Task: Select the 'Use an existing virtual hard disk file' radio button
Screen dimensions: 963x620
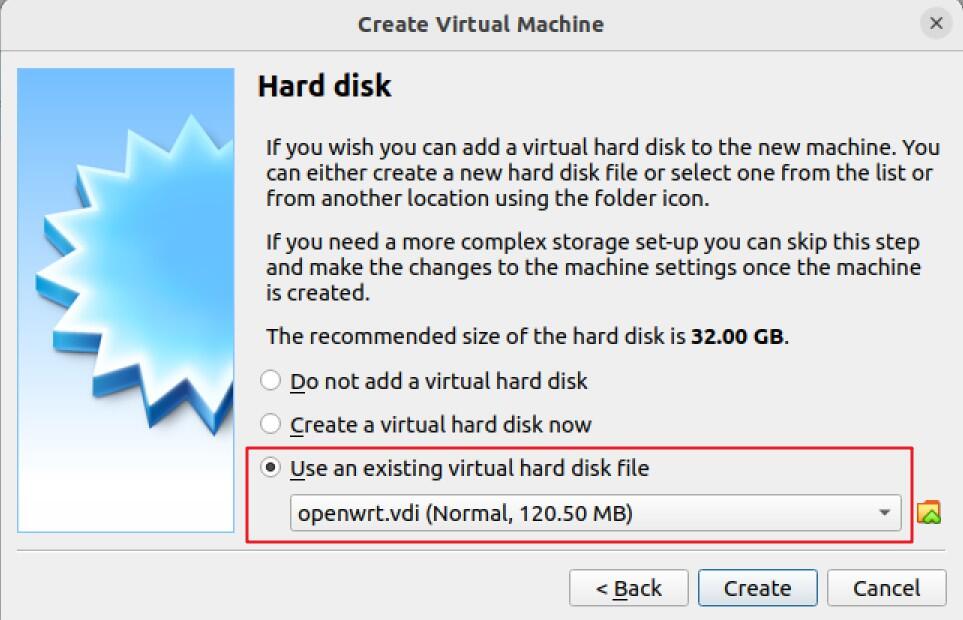Action: coord(270,468)
